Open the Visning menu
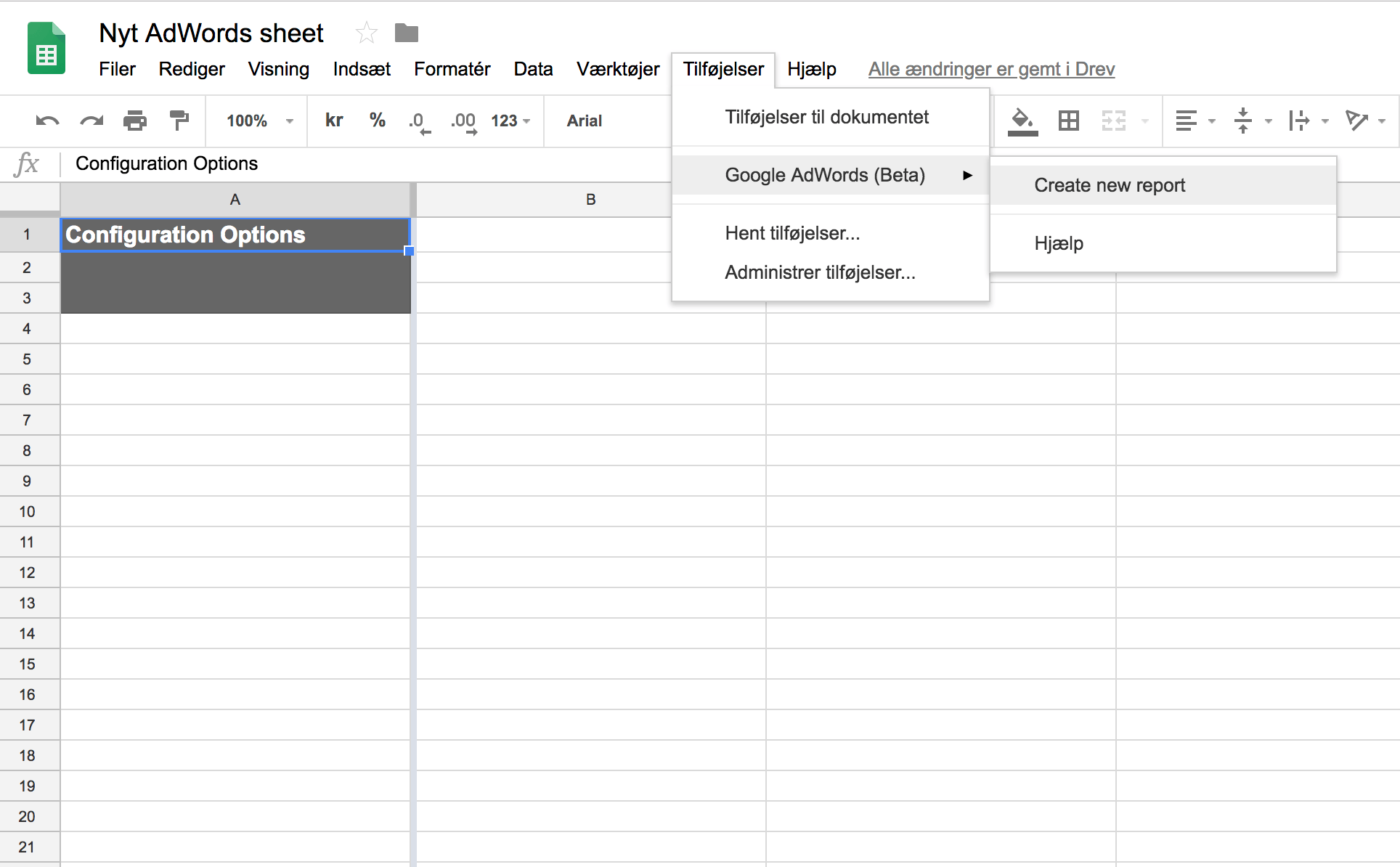The image size is (1400, 867). (x=279, y=69)
